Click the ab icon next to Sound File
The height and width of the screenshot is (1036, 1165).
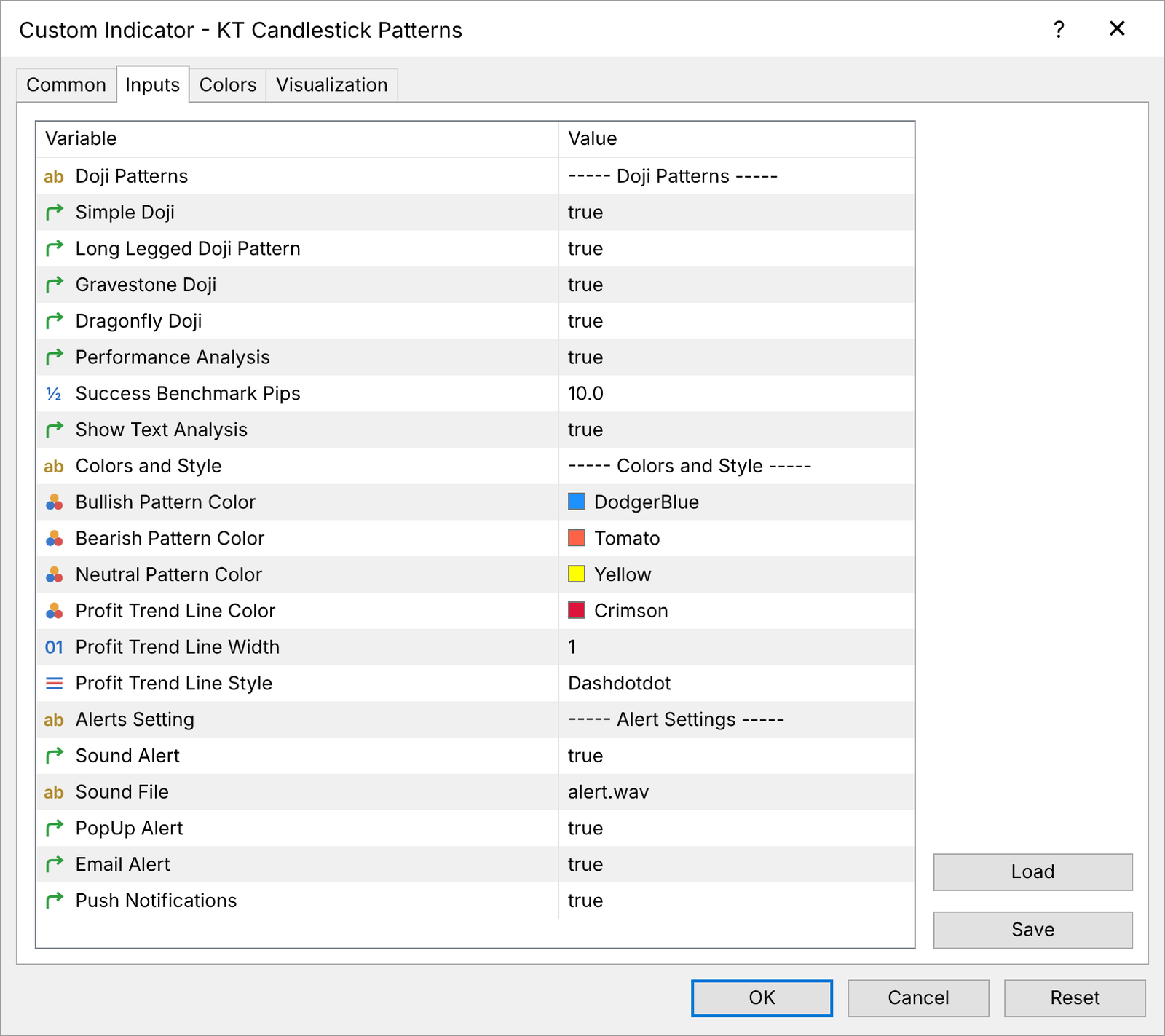point(54,792)
